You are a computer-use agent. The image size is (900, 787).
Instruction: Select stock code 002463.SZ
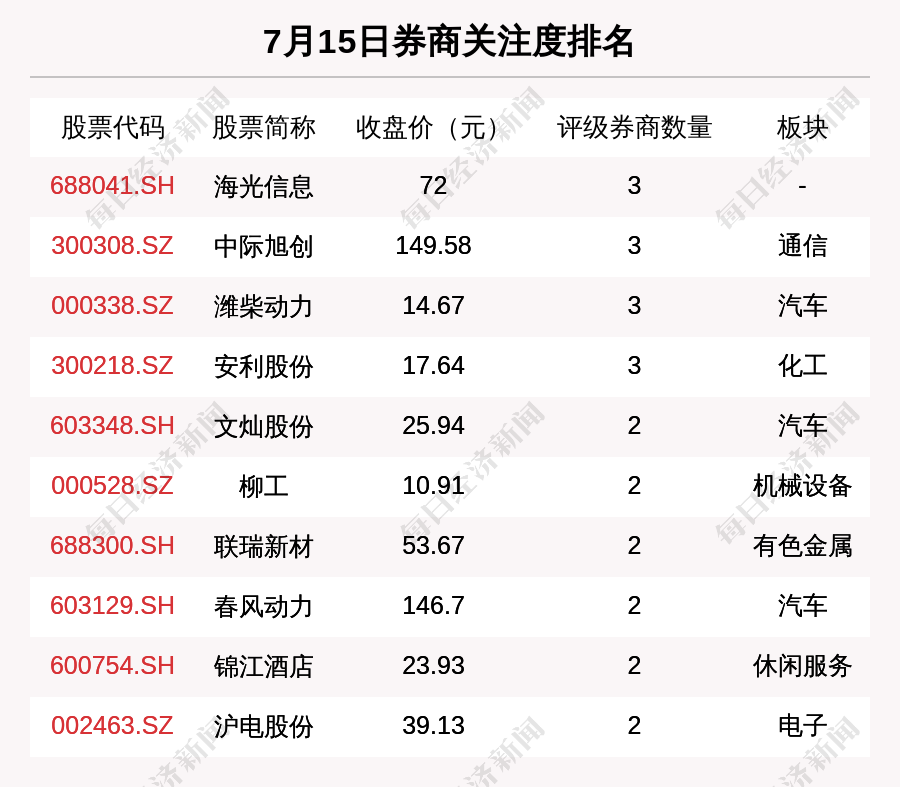pyautogui.click(x=112, y=726)
